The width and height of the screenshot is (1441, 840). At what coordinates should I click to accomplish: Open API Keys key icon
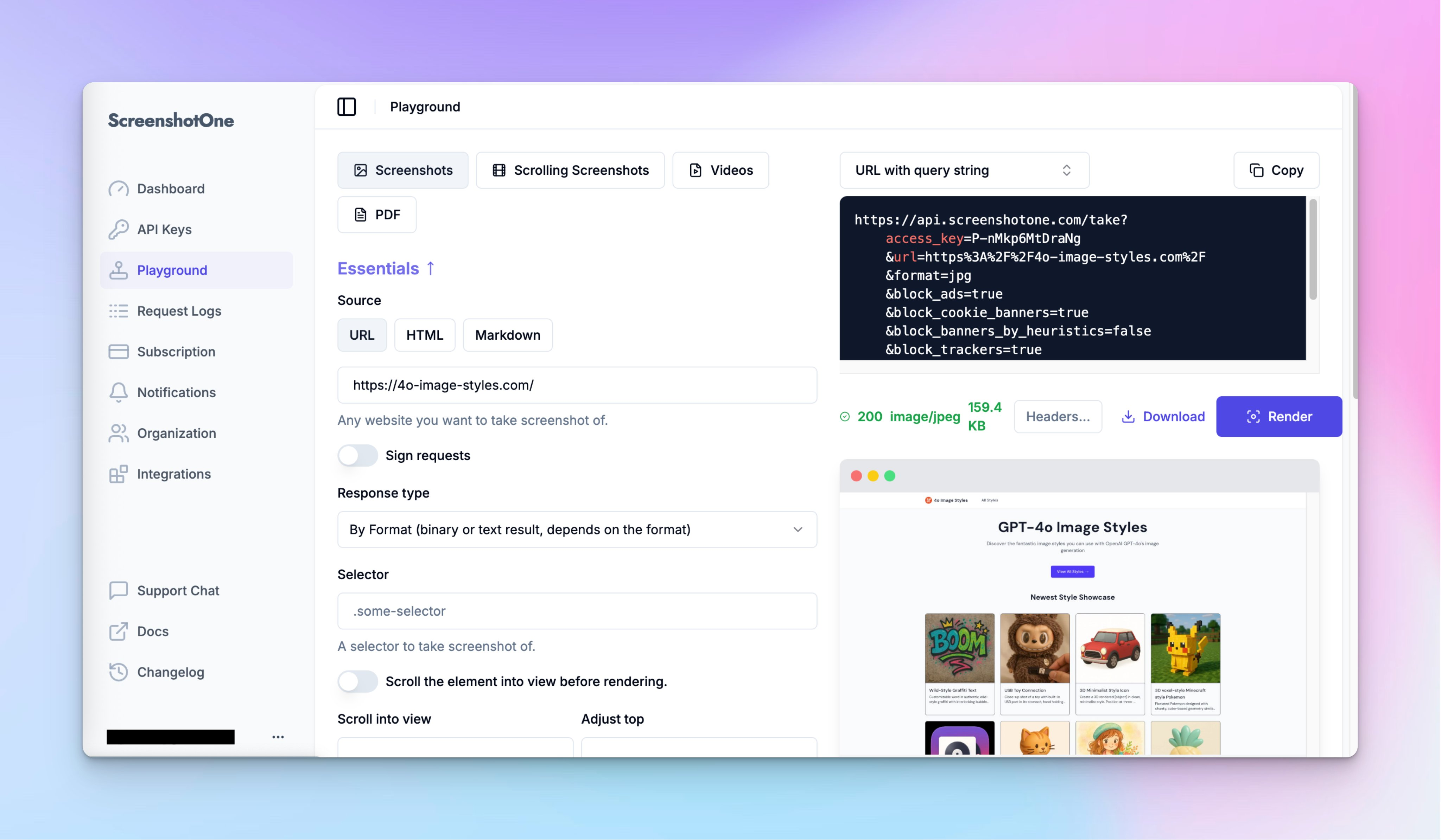(x=118, y=229)
